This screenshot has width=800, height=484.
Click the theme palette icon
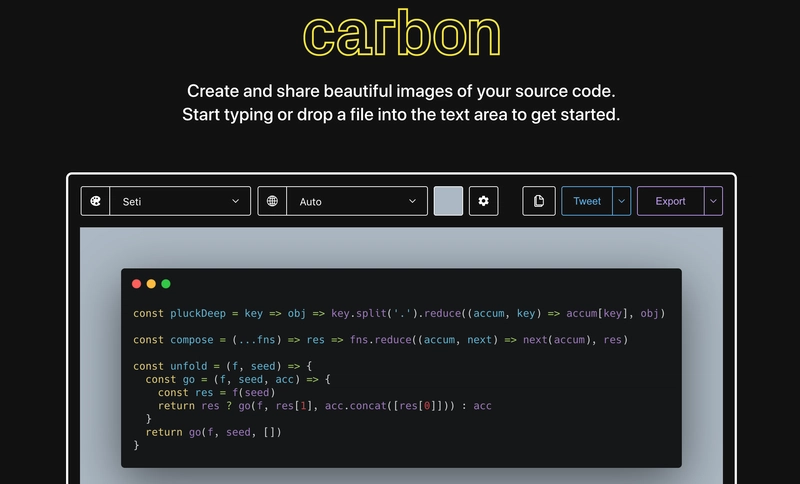[x=96, y=201]
